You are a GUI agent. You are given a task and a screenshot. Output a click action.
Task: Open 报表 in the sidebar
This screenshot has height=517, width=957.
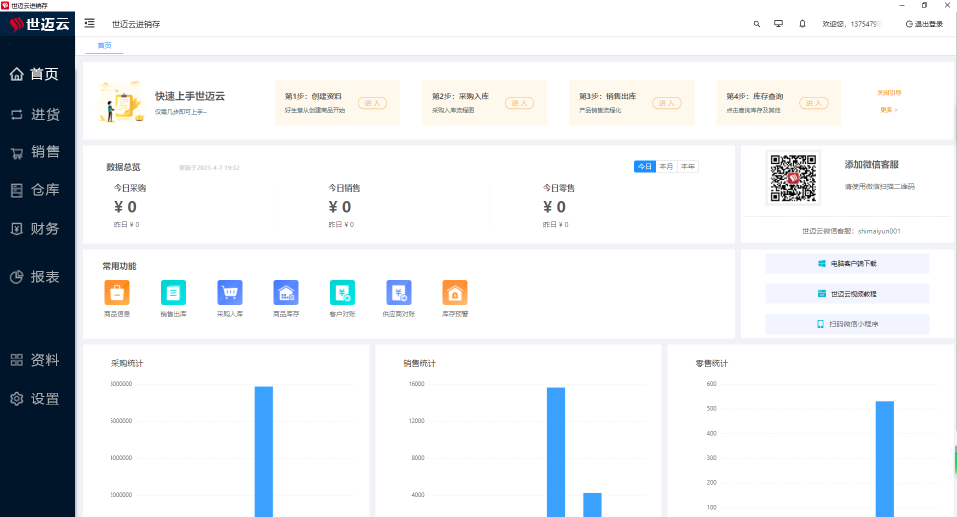point(37,277)
